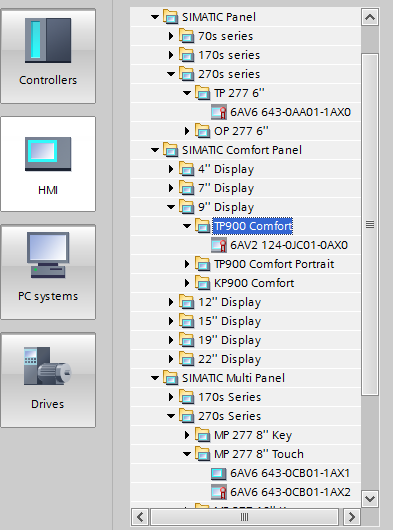Expand the TP900 Comfort Portrait folder
The image size is (393, 530).
(x=187, y=264)
